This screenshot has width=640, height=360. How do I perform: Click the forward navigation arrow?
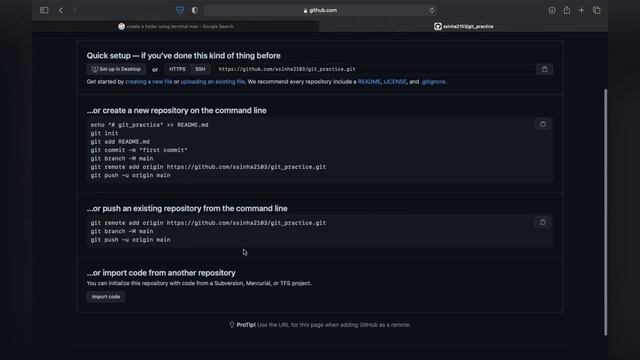tap(75, 10)
